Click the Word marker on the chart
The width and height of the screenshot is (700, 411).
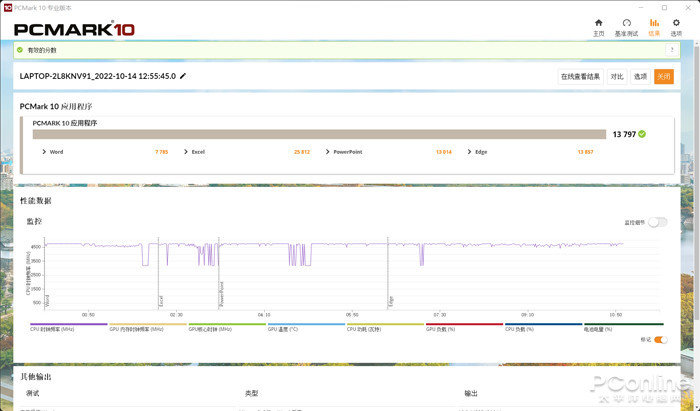(47, 301)
